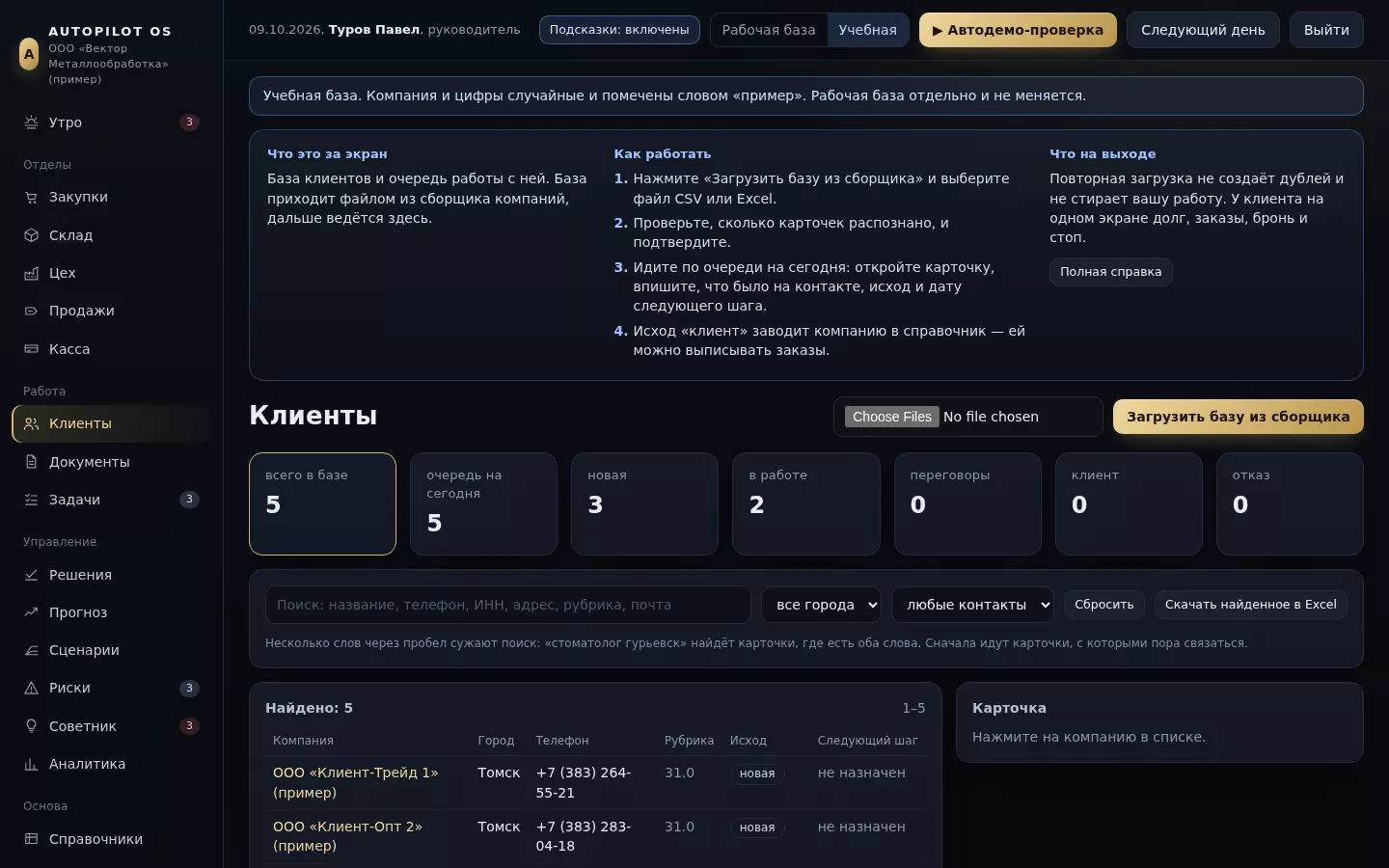Run the Автодемо-проверка button

tap(1018, 30)
